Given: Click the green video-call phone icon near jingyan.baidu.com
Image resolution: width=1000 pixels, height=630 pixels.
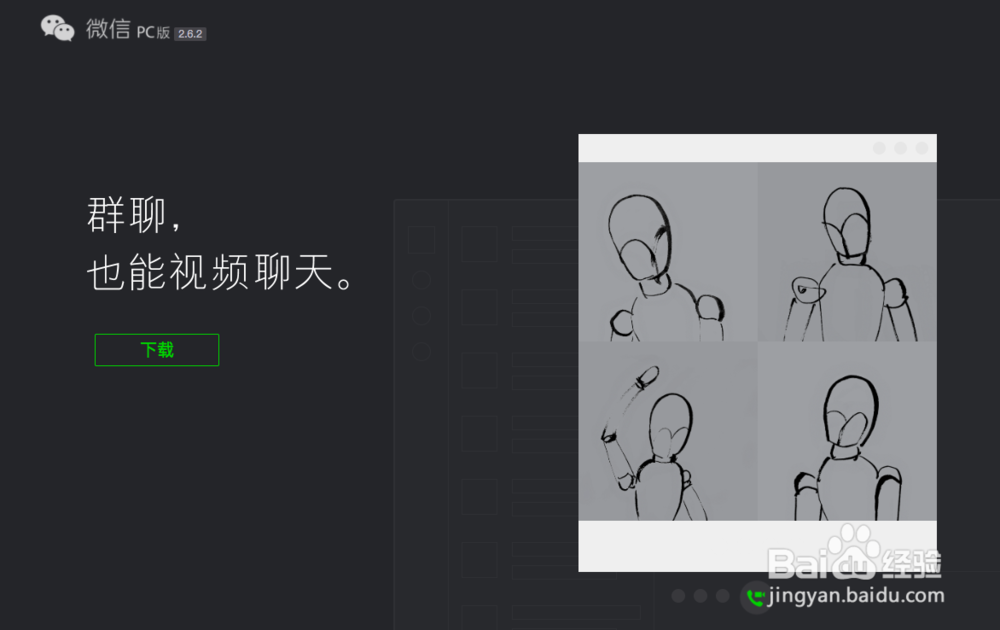Looking at the screenshot, I should 755,596.
